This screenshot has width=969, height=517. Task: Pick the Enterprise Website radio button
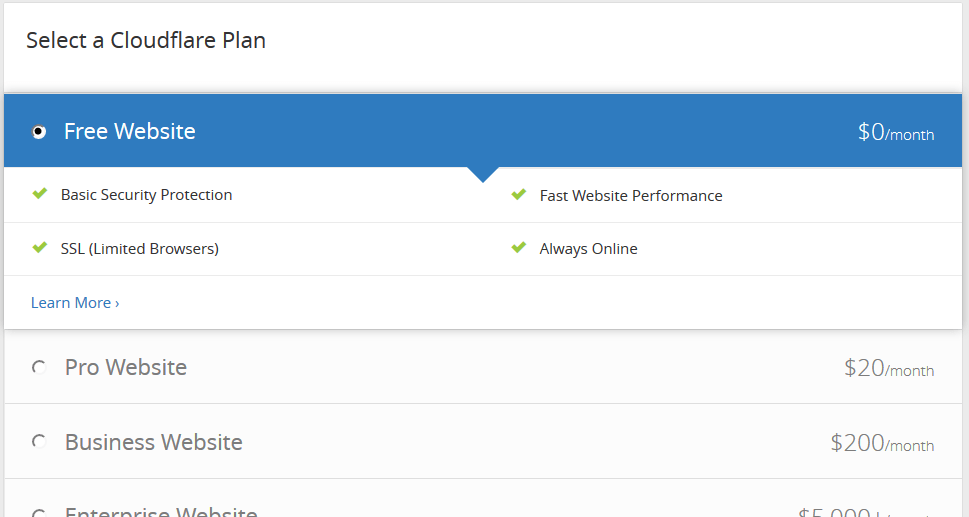click(x=39, y=513)
